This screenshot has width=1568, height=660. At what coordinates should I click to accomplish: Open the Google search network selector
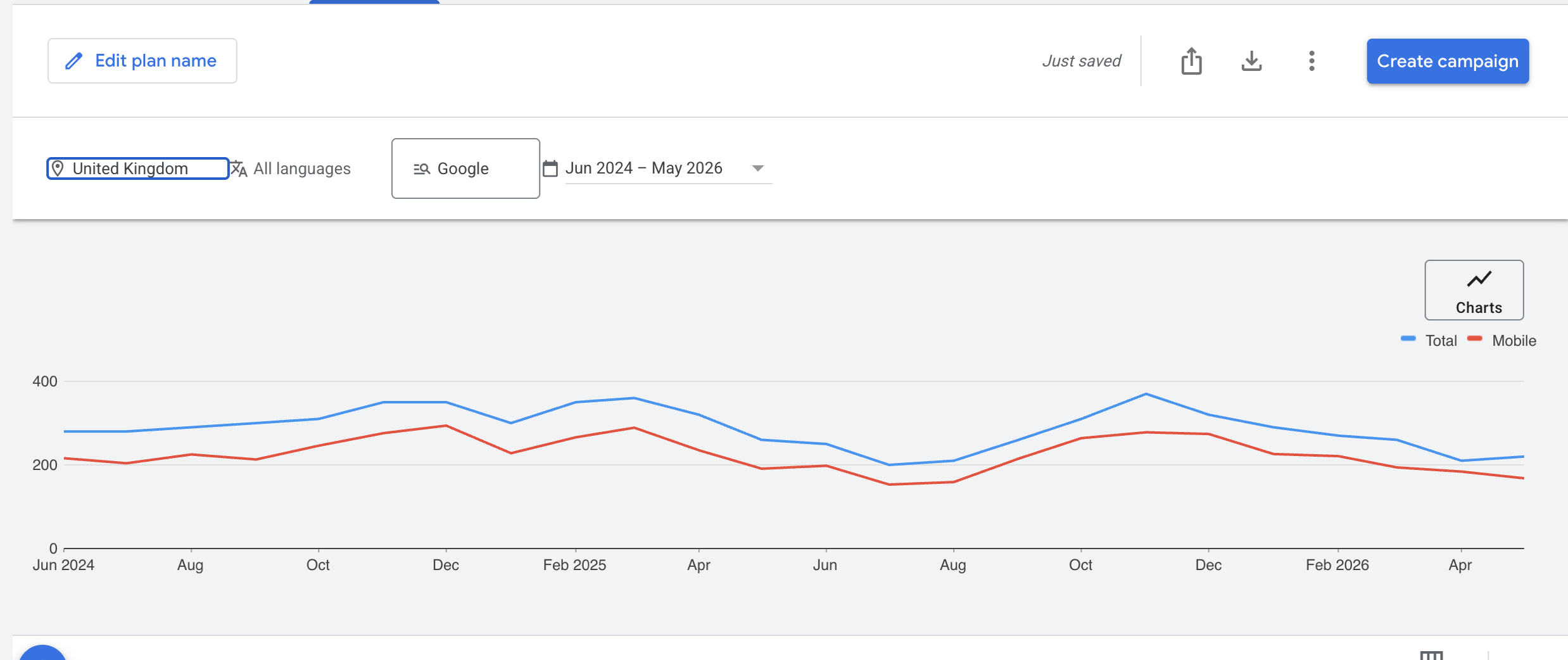pyautogui.click(x=465, y=168)
